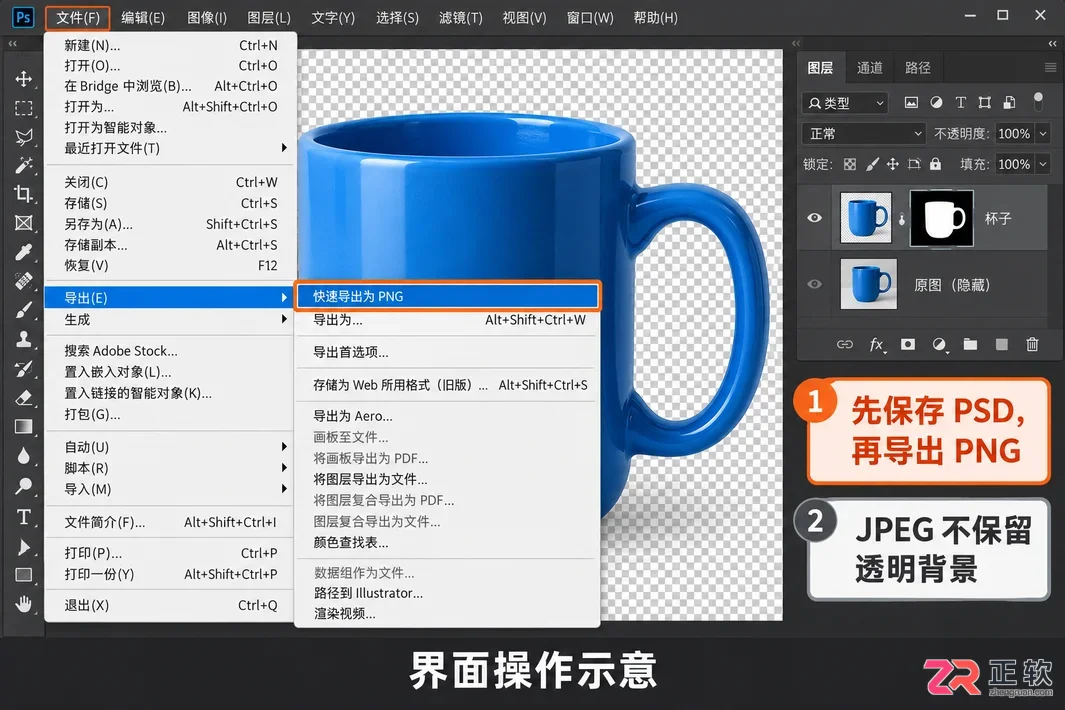Toggle adjustment layer filter

tap(936, 103)
